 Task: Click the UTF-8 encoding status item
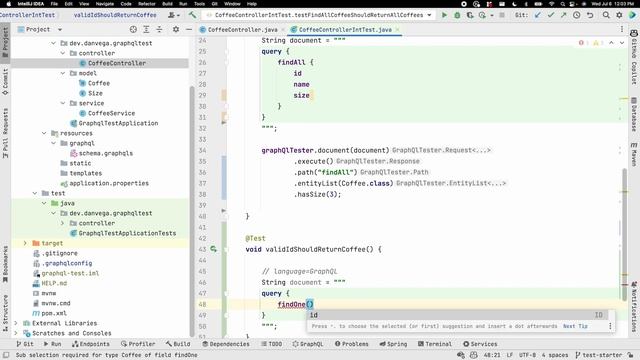click(x=528, y=355)
